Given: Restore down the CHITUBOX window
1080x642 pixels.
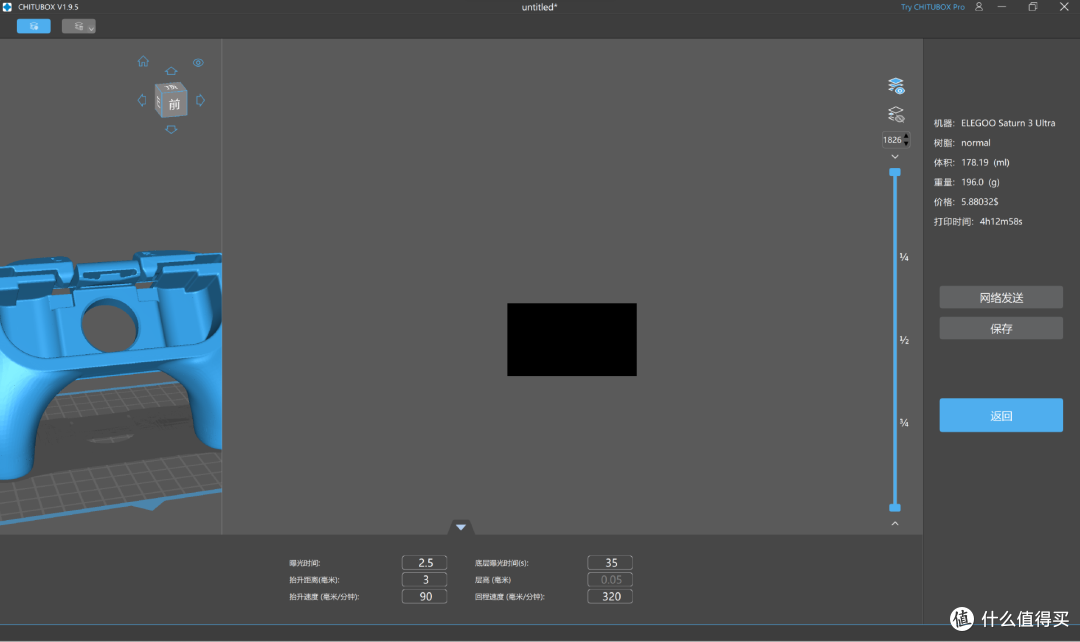Looking at the screenshot, I should 1032,7.
